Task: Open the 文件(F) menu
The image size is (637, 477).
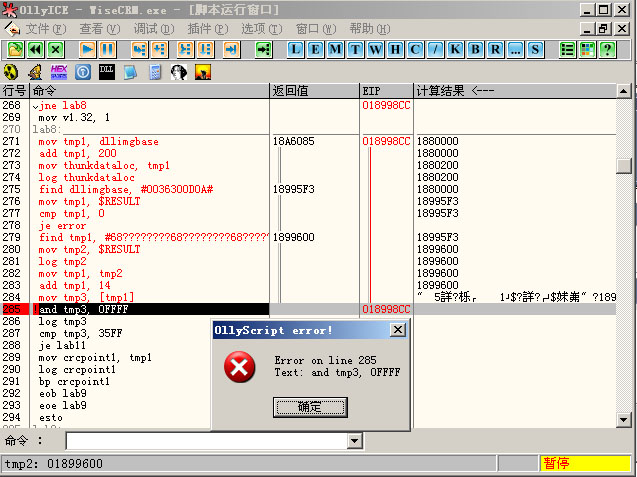Action: click(46, 29)
